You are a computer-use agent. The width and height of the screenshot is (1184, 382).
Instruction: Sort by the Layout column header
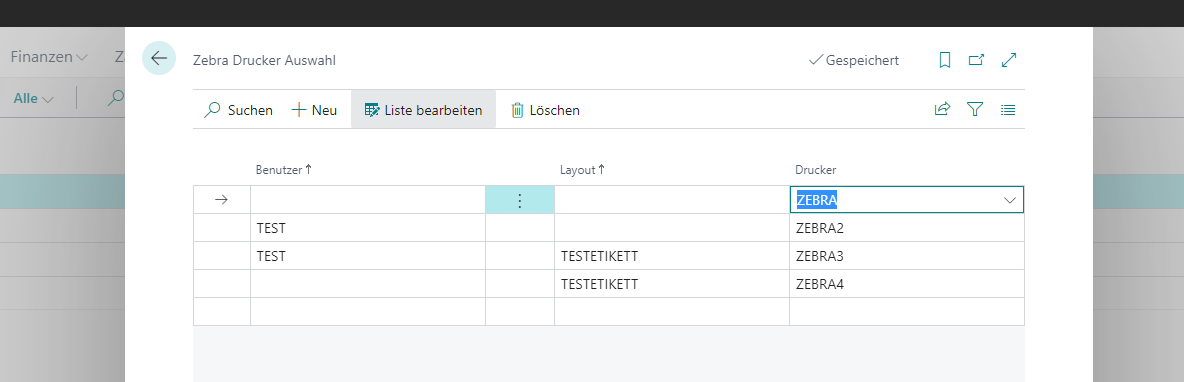581,170
